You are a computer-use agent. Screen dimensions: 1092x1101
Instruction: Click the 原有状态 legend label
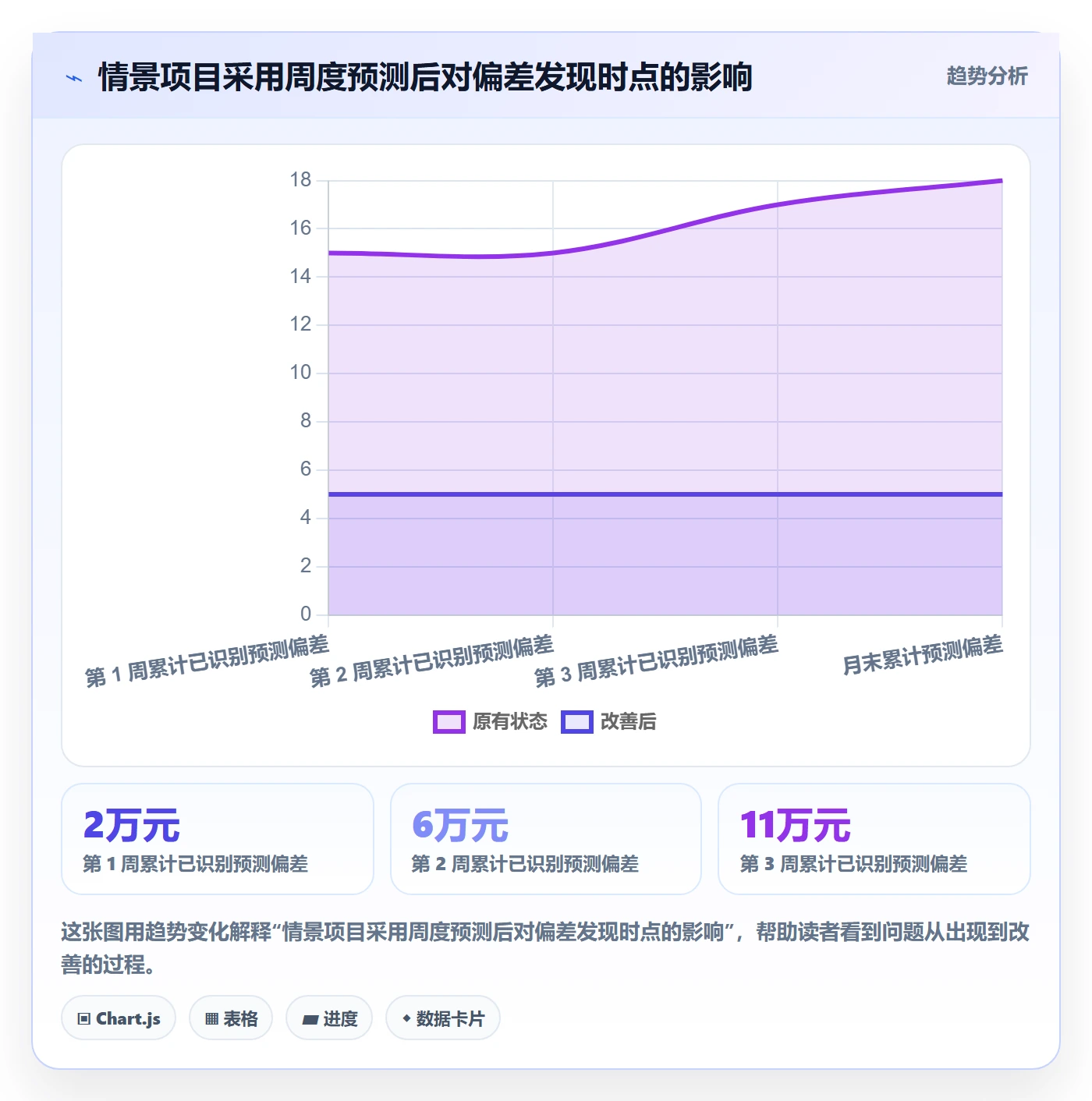pyautogui.click(x=510, y=722)
